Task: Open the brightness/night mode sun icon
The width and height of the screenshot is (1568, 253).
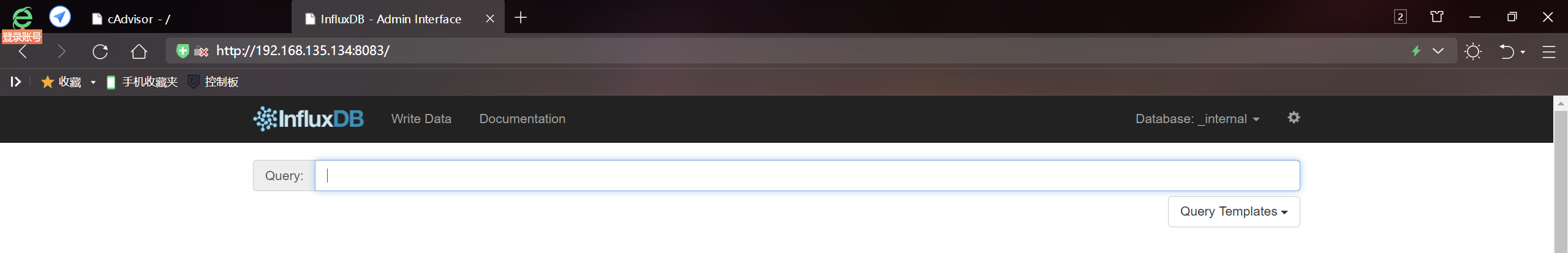Action: [x=1473, y=51]
